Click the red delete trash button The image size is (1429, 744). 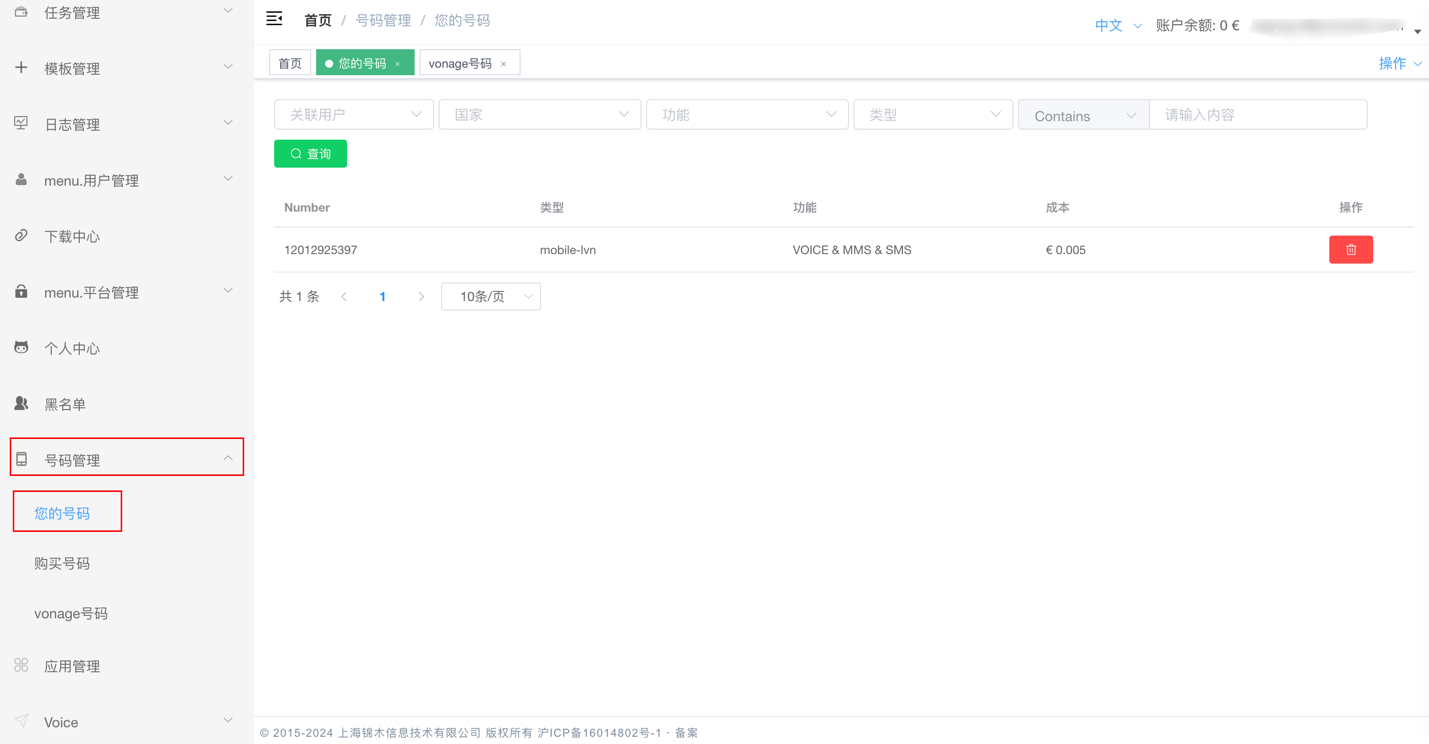pyautogui.click(x=1350, y=250)
